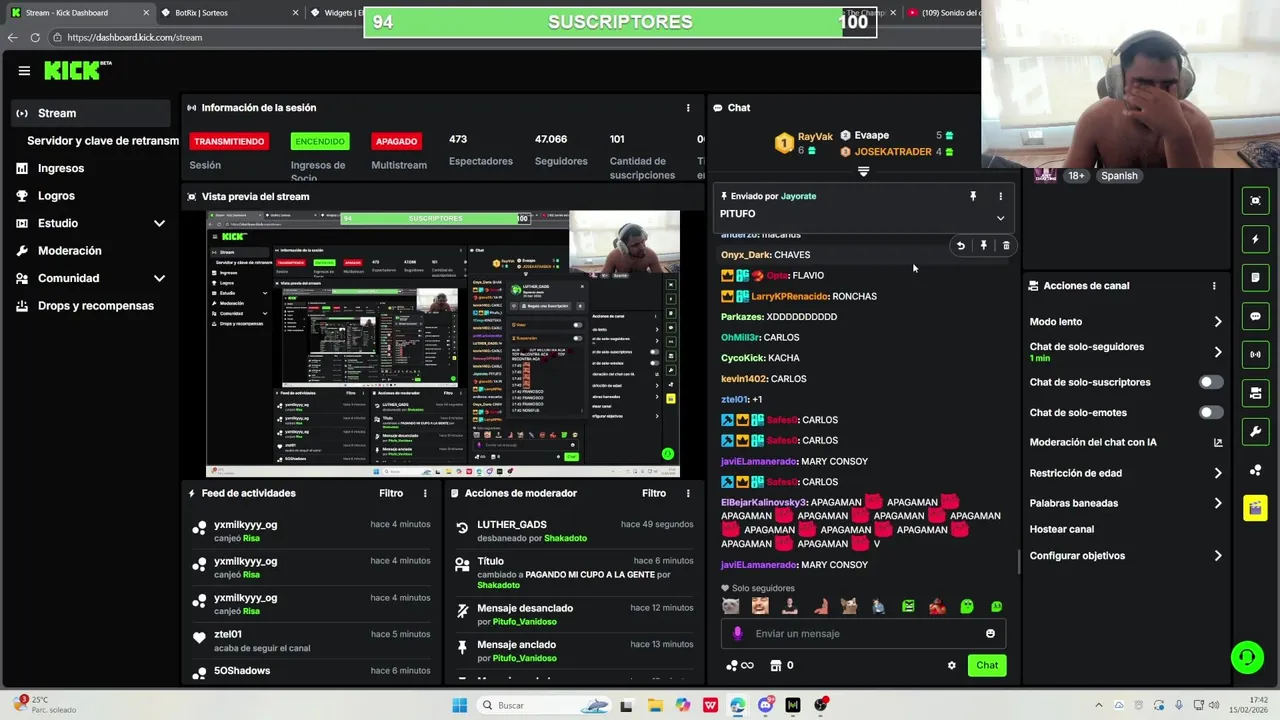This screenshot has height=720, width=1280.
Task: Reload the browser page
Action: 35,37
